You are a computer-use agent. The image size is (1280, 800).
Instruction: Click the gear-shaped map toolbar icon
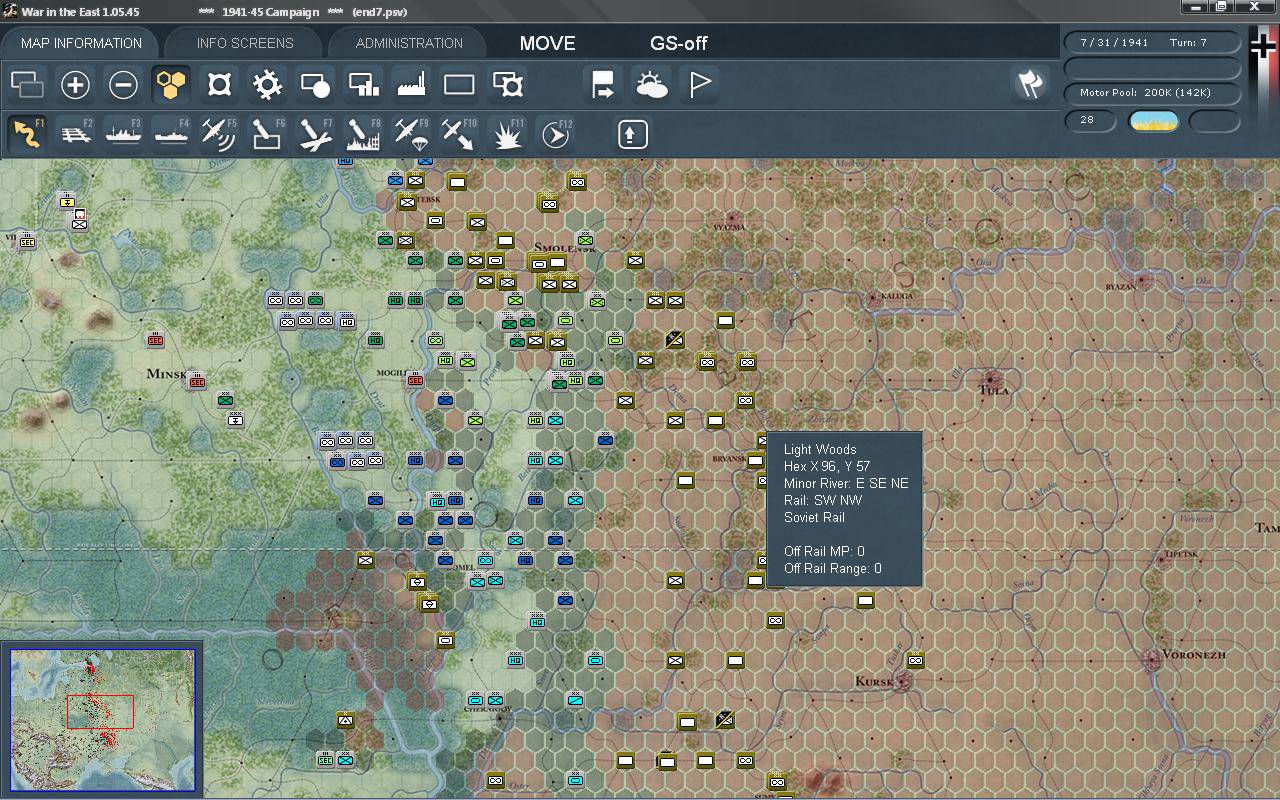point(267,85)
